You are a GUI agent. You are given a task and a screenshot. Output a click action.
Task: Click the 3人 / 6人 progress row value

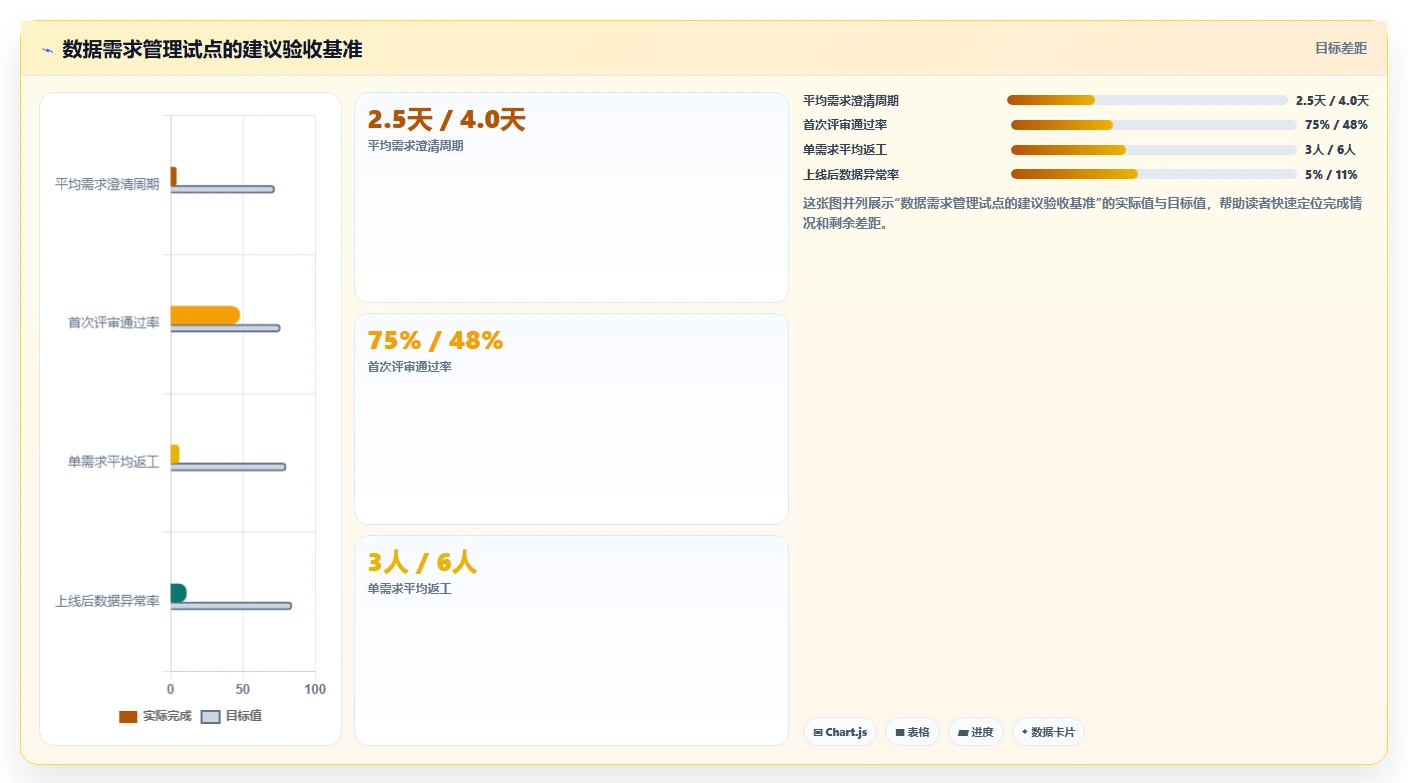click(1330, 150)
